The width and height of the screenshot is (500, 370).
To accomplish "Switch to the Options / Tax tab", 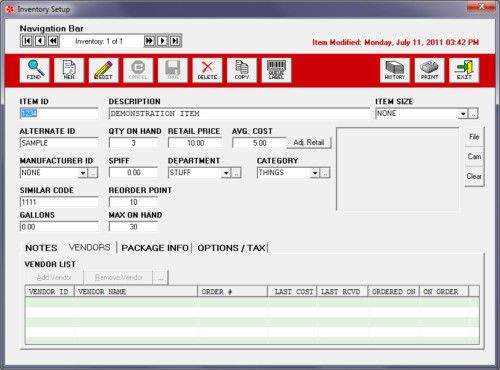I will click(232, 248).
